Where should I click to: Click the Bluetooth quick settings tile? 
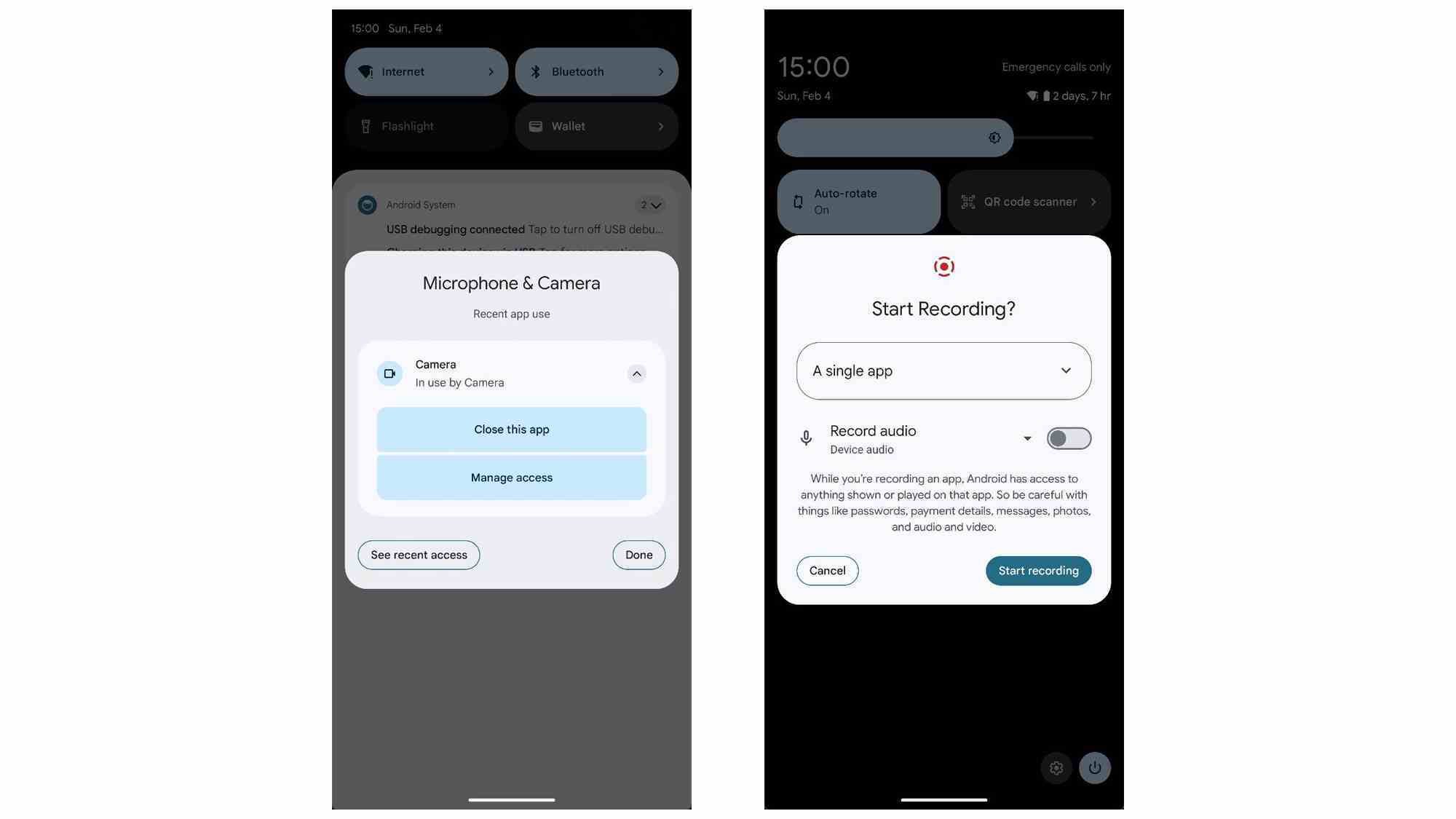click(x=596, y=71)
